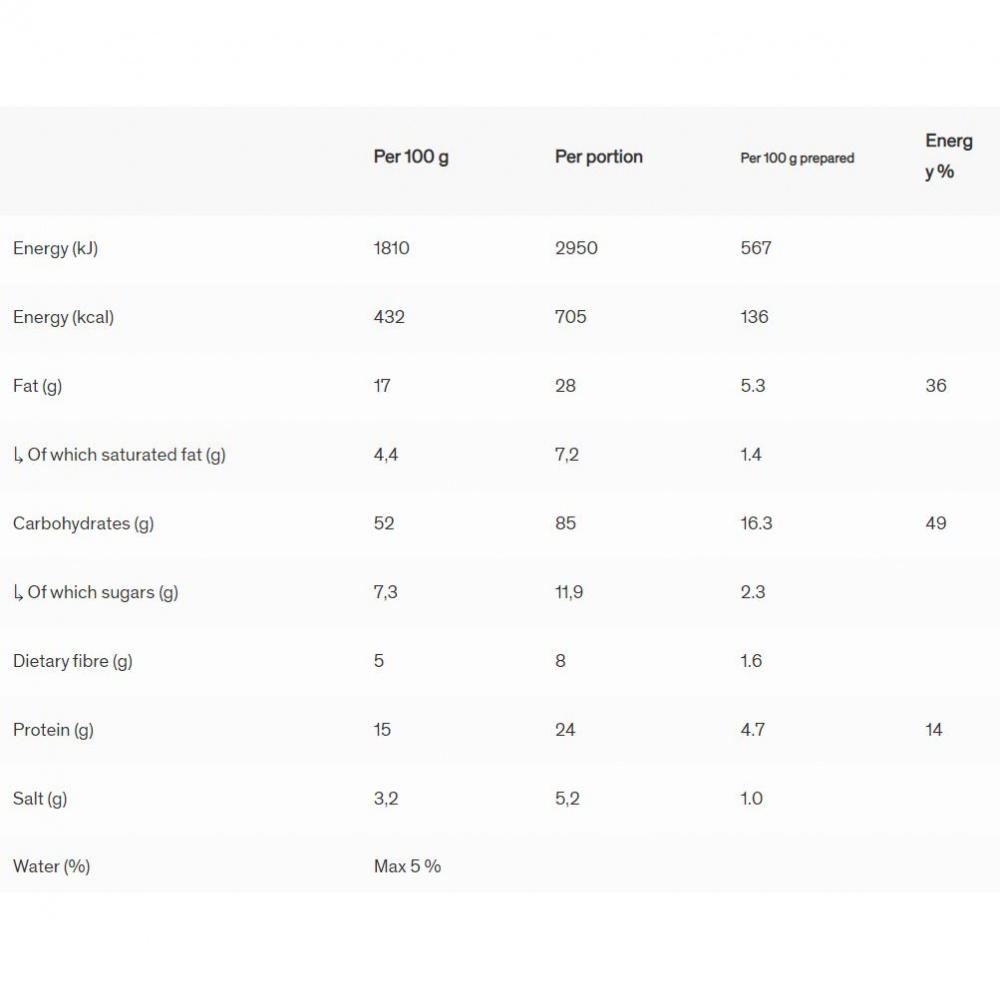
Task: Select the fat energy percentage value 36
Action: coord(936,386)
